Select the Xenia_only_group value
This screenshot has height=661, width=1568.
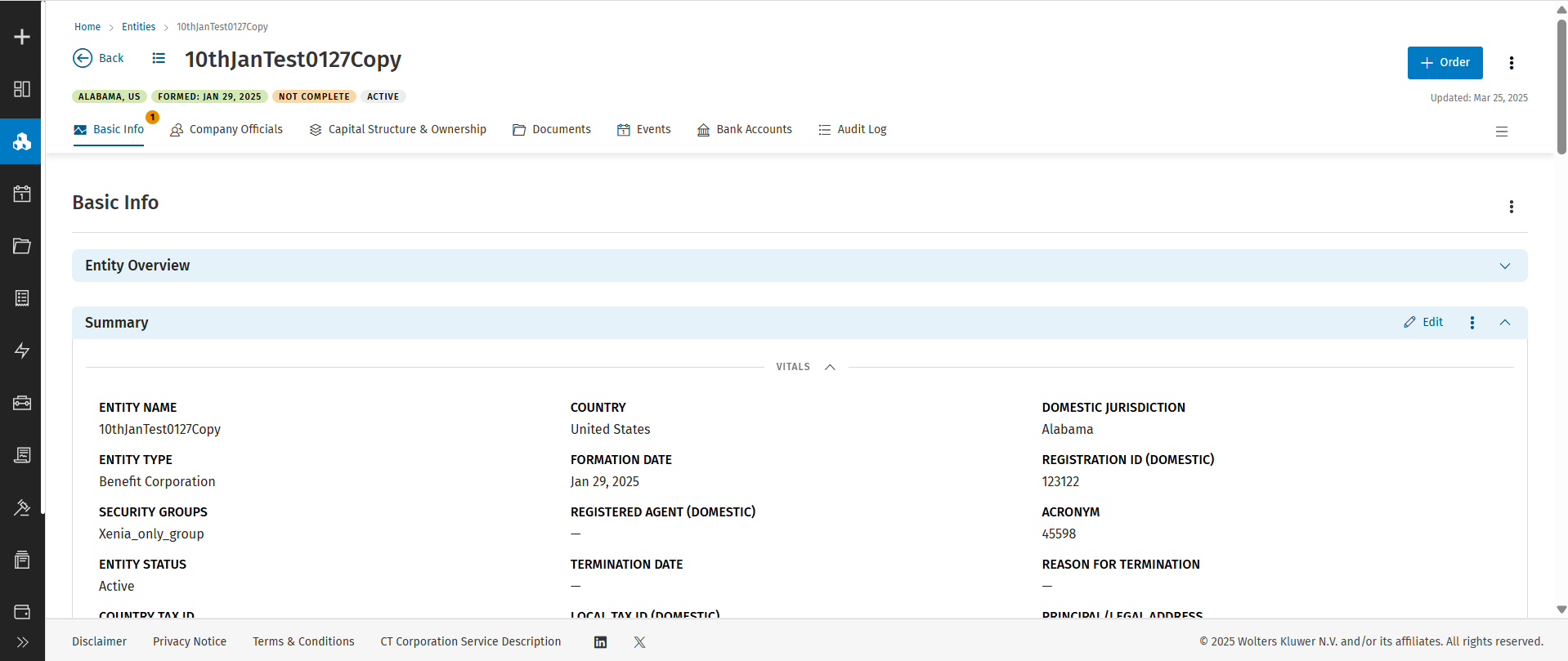point(151,534)
